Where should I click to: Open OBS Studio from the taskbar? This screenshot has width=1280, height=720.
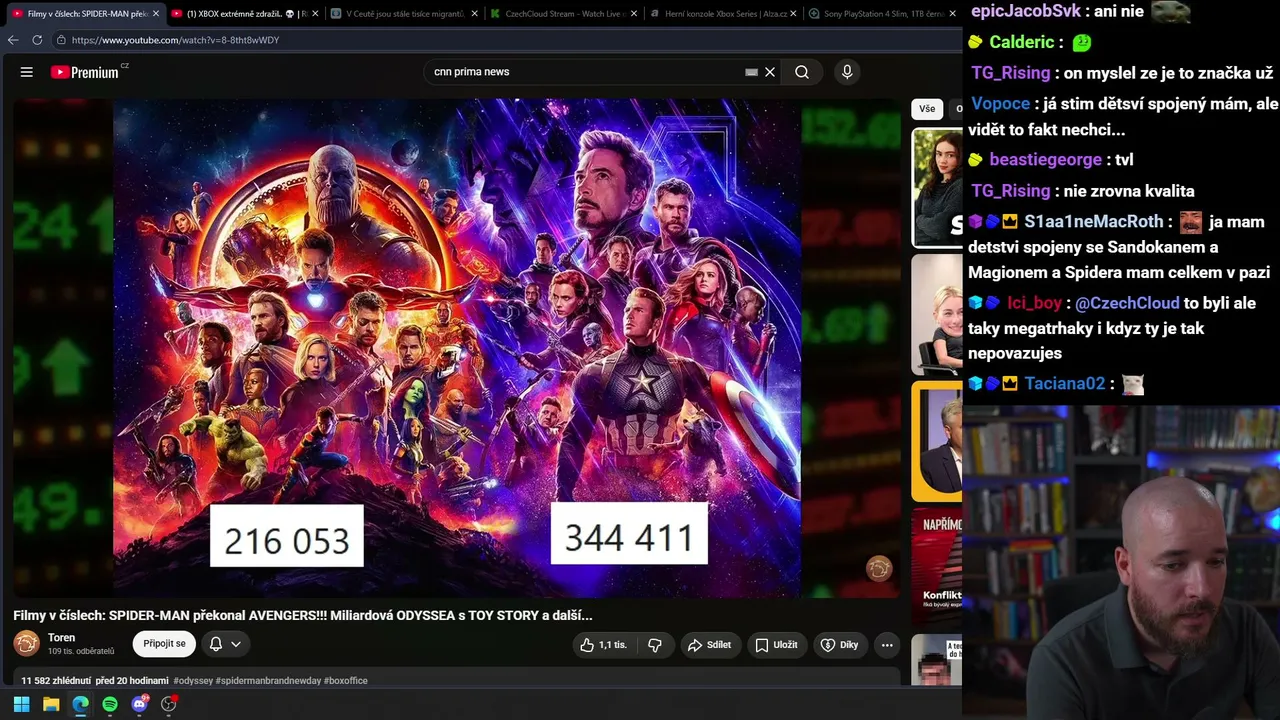pyautogui.click(x=169, y=704)
